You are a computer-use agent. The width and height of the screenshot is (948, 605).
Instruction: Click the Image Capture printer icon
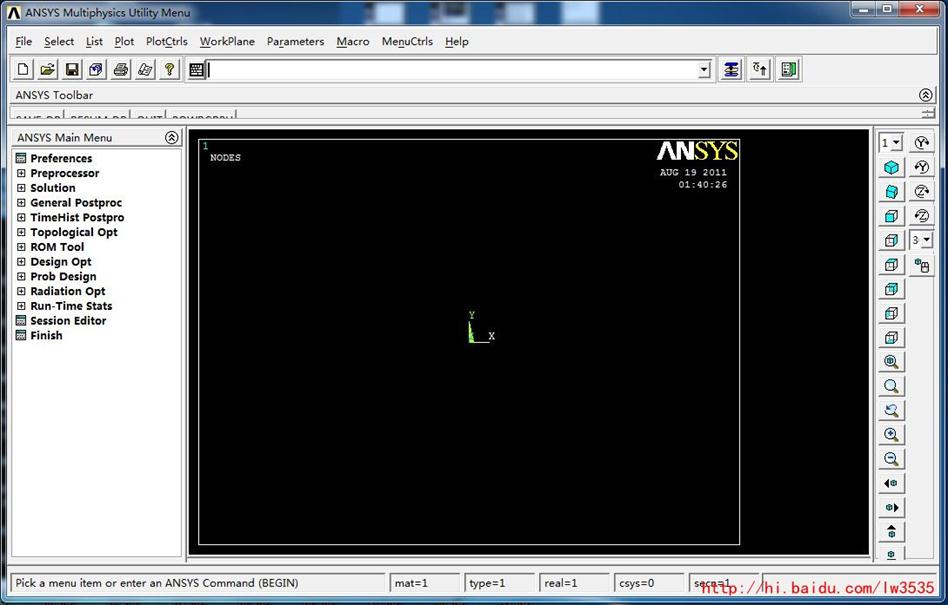click(x=121, y=70)
